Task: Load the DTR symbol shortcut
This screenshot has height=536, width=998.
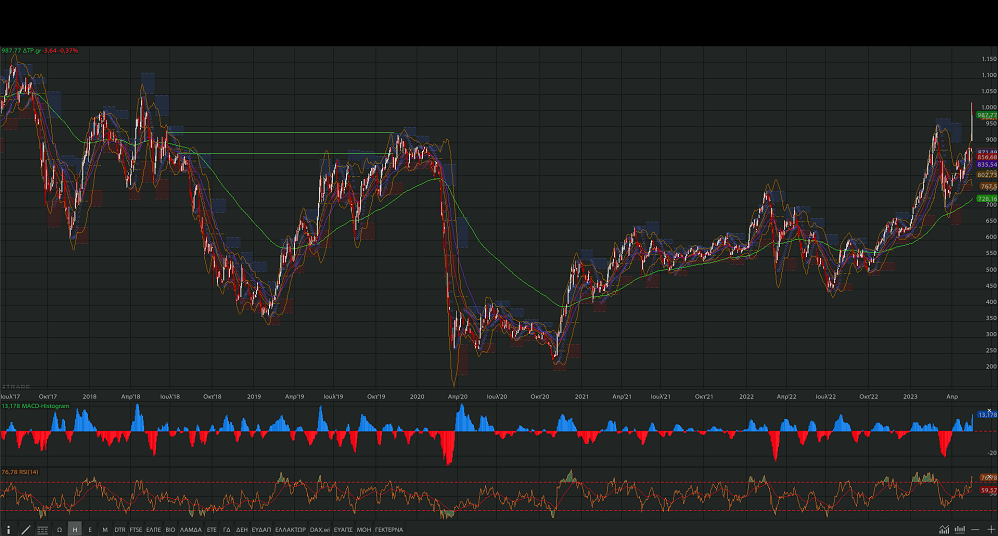Action: [120, 530]
